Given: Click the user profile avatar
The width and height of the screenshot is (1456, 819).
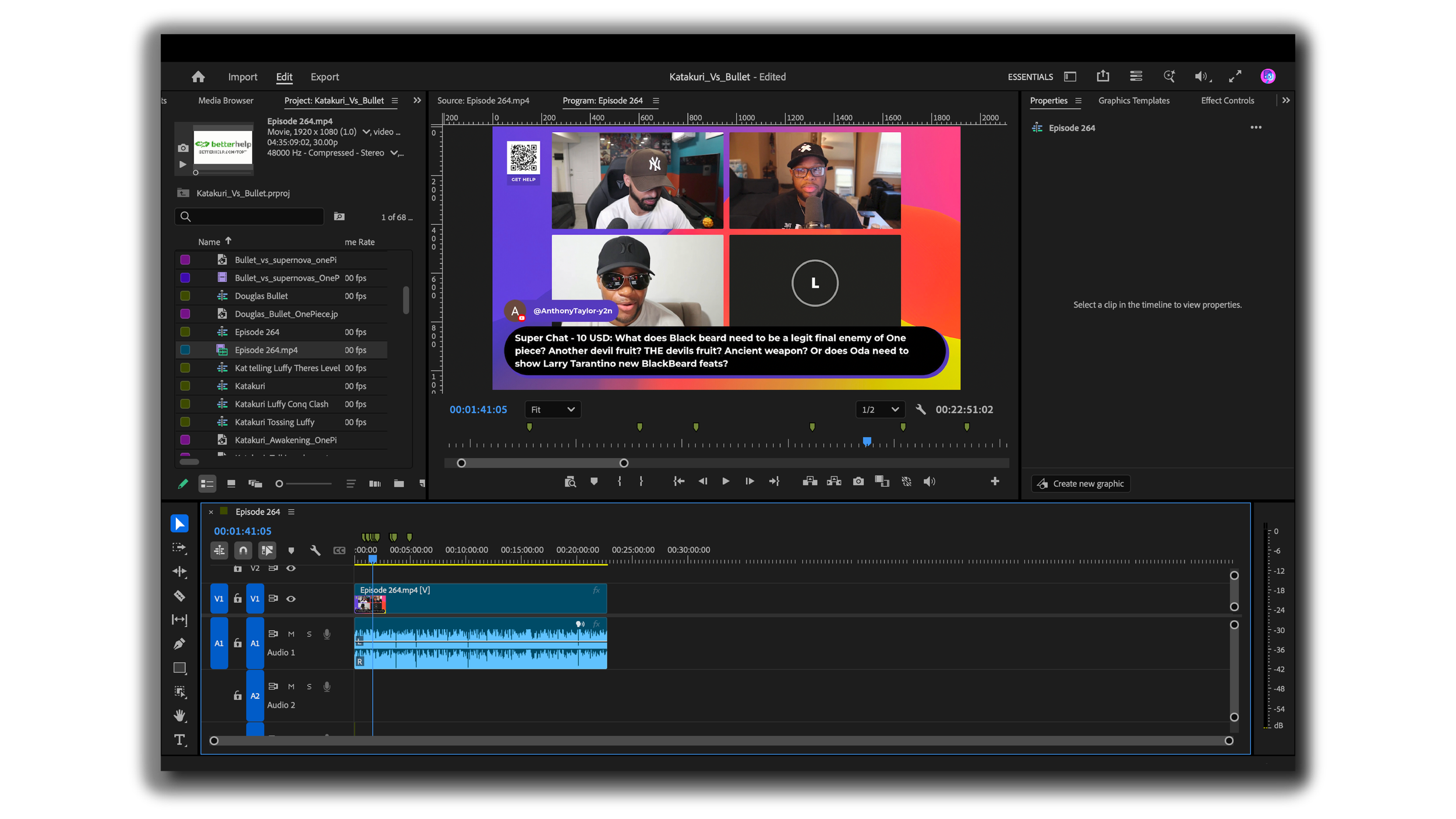Looking at the screenshot, I should point(1268,76).
